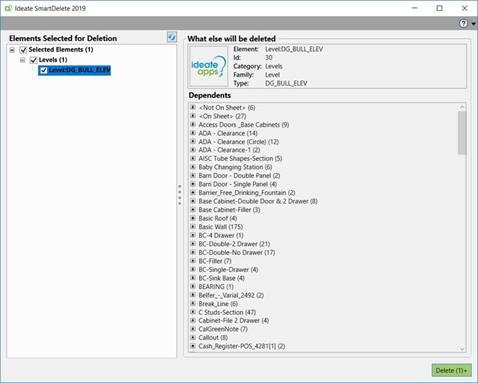The height and width of the screenshot is (383, 478).
Task: Expand the <On Sheet> (27) group
Action: tap(193, 116)
